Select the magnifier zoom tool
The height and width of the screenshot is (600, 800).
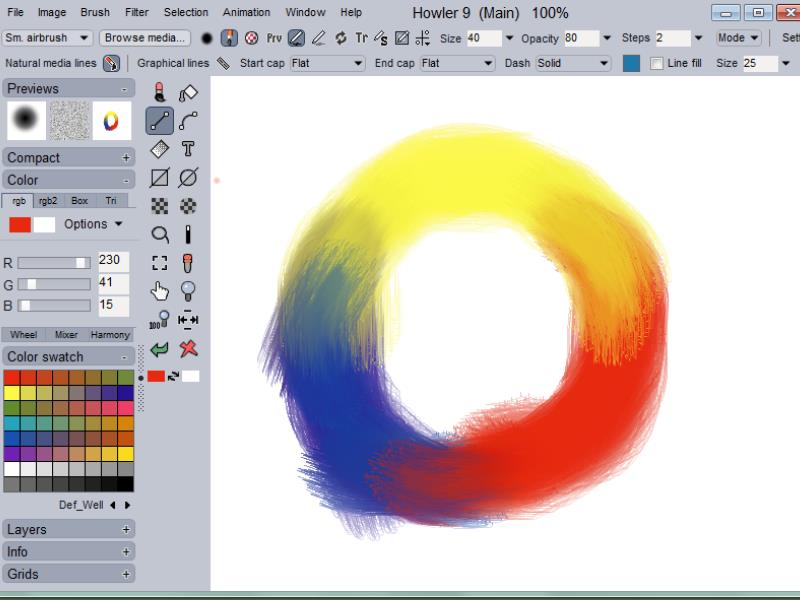[x=160, y=235]
